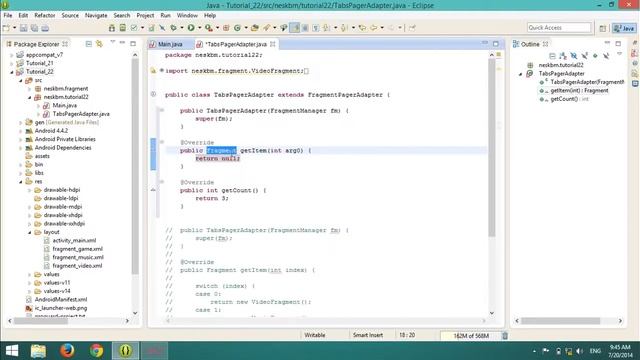Collapse the layout folder node
This screenshot has height=360, width=640.
click(29, 232)
